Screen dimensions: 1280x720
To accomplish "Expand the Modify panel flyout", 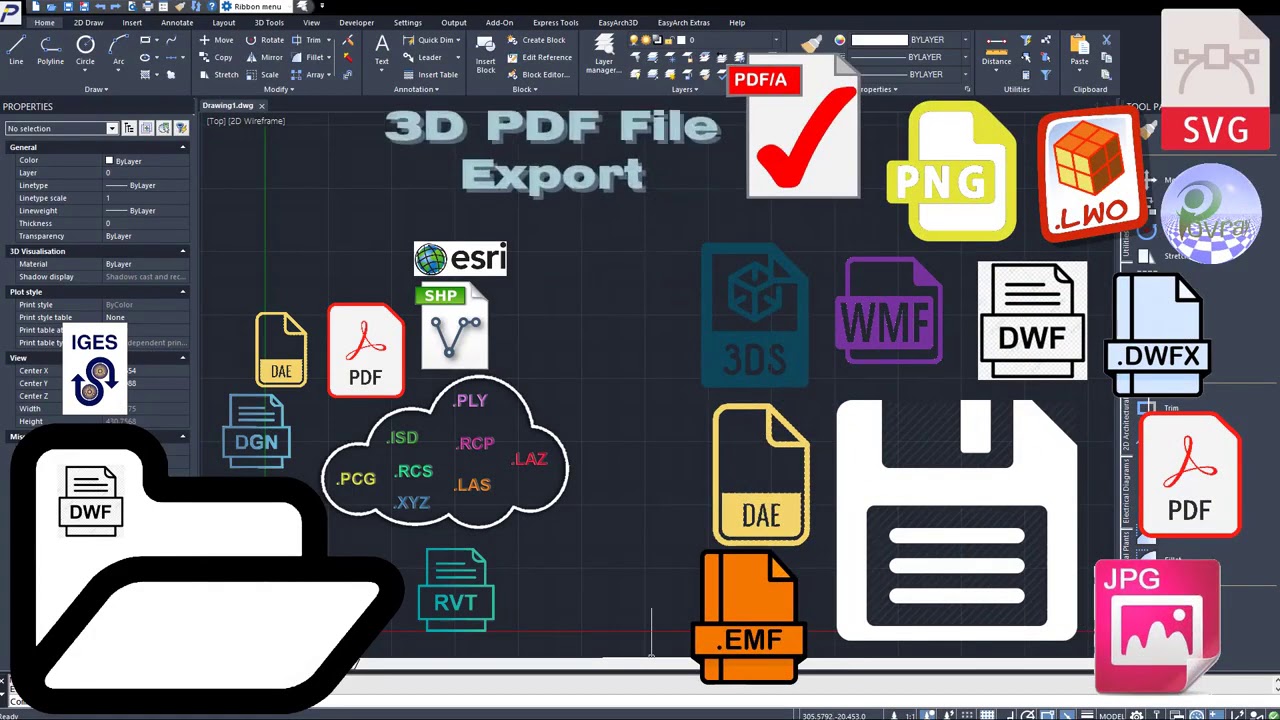I will click(278, 89).
